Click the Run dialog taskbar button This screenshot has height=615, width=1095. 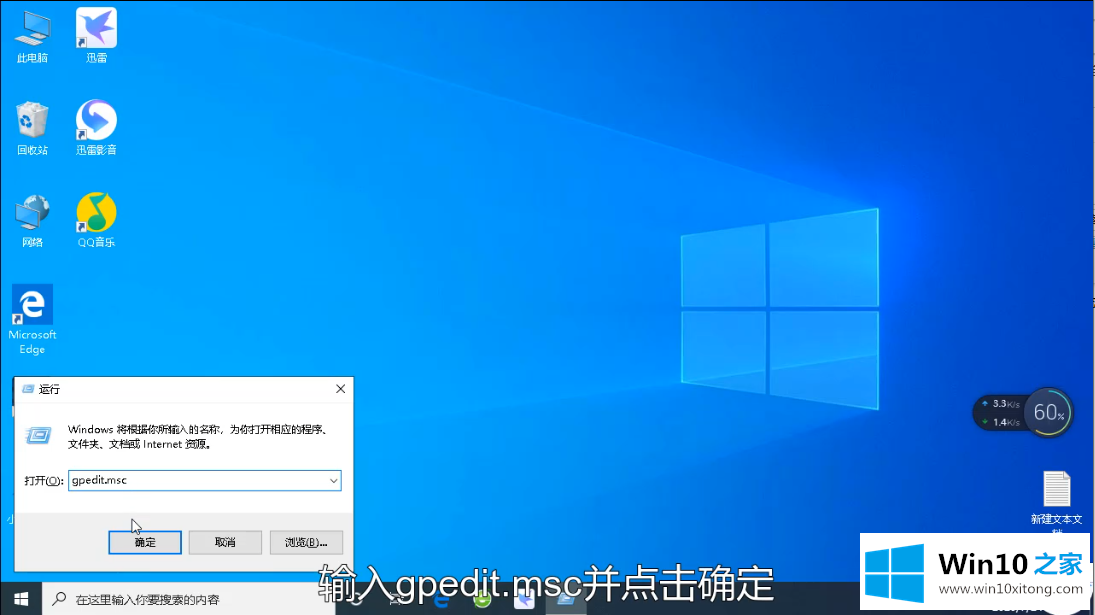(x=566, y=599)
